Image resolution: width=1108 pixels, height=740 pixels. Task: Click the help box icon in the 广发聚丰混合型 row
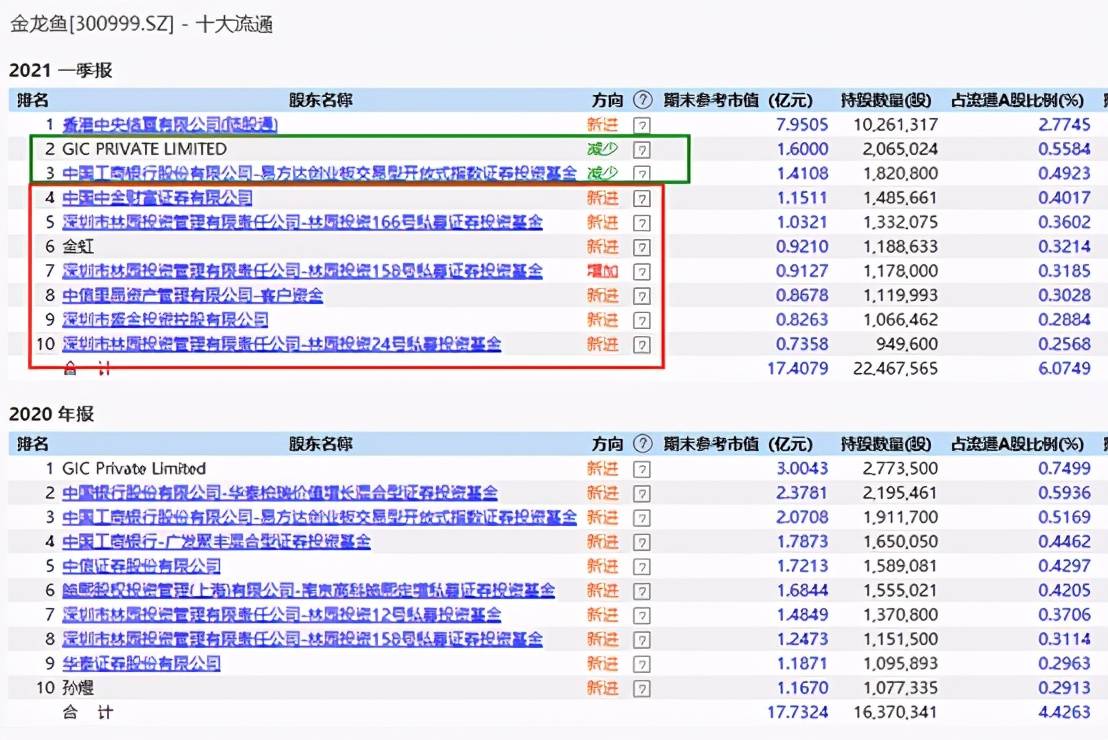(642, 542)
